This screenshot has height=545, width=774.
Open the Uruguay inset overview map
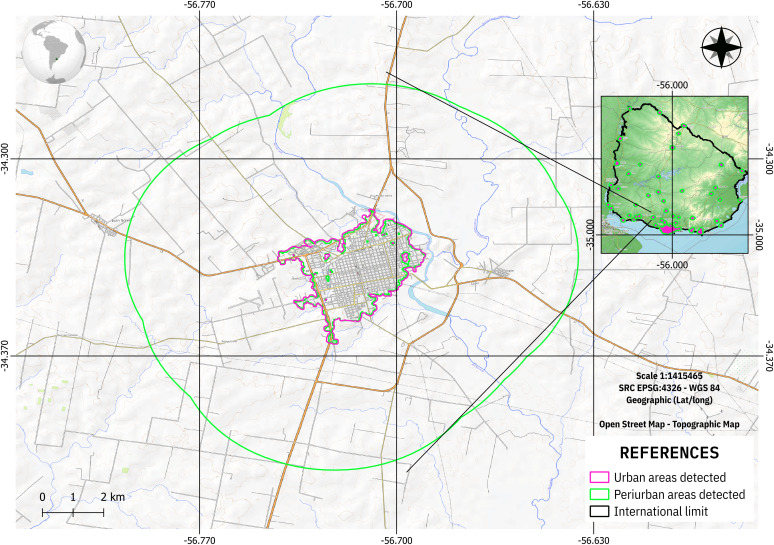[674, 175]
